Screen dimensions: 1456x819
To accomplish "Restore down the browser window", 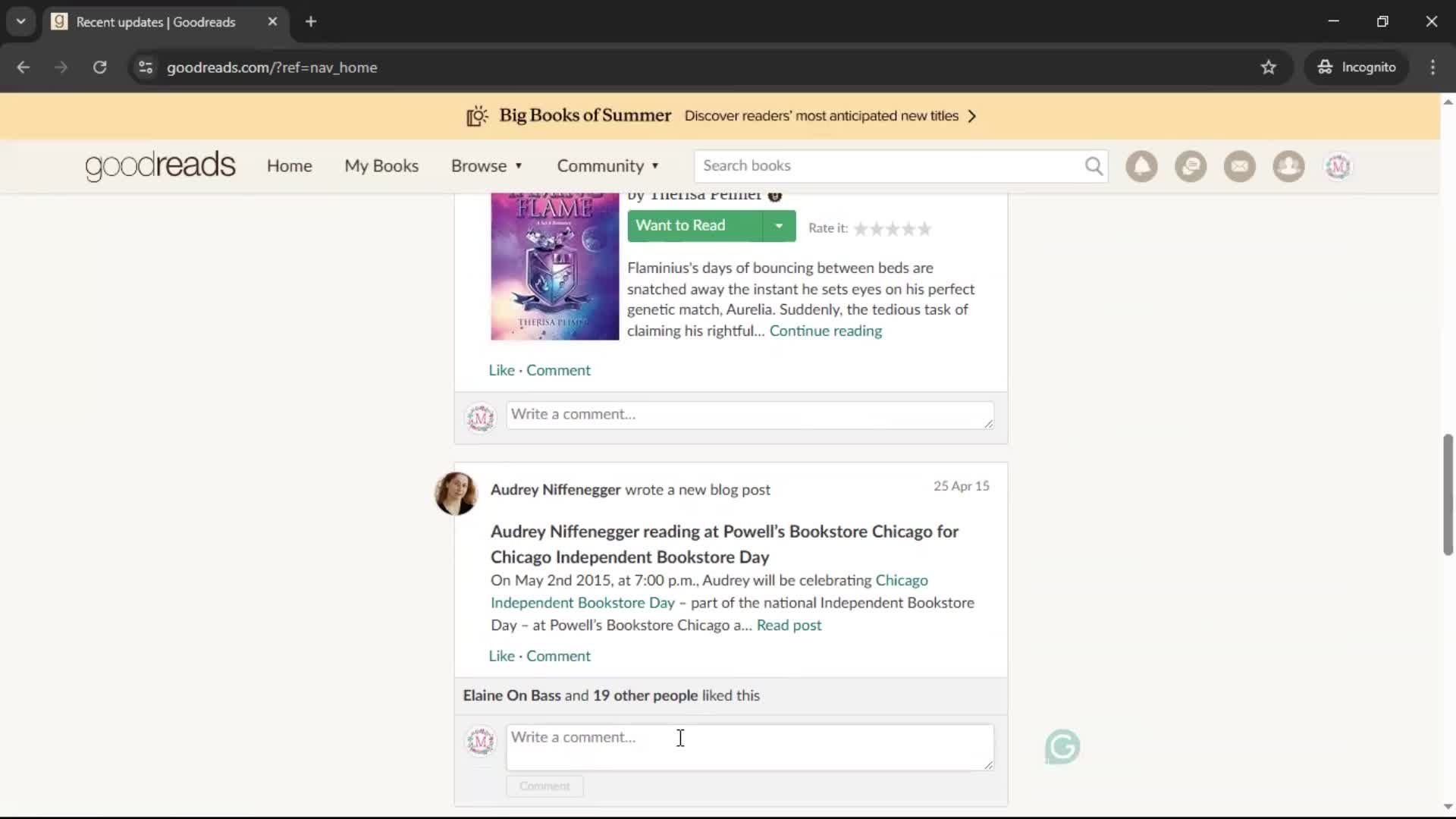I will [1382, 21].
